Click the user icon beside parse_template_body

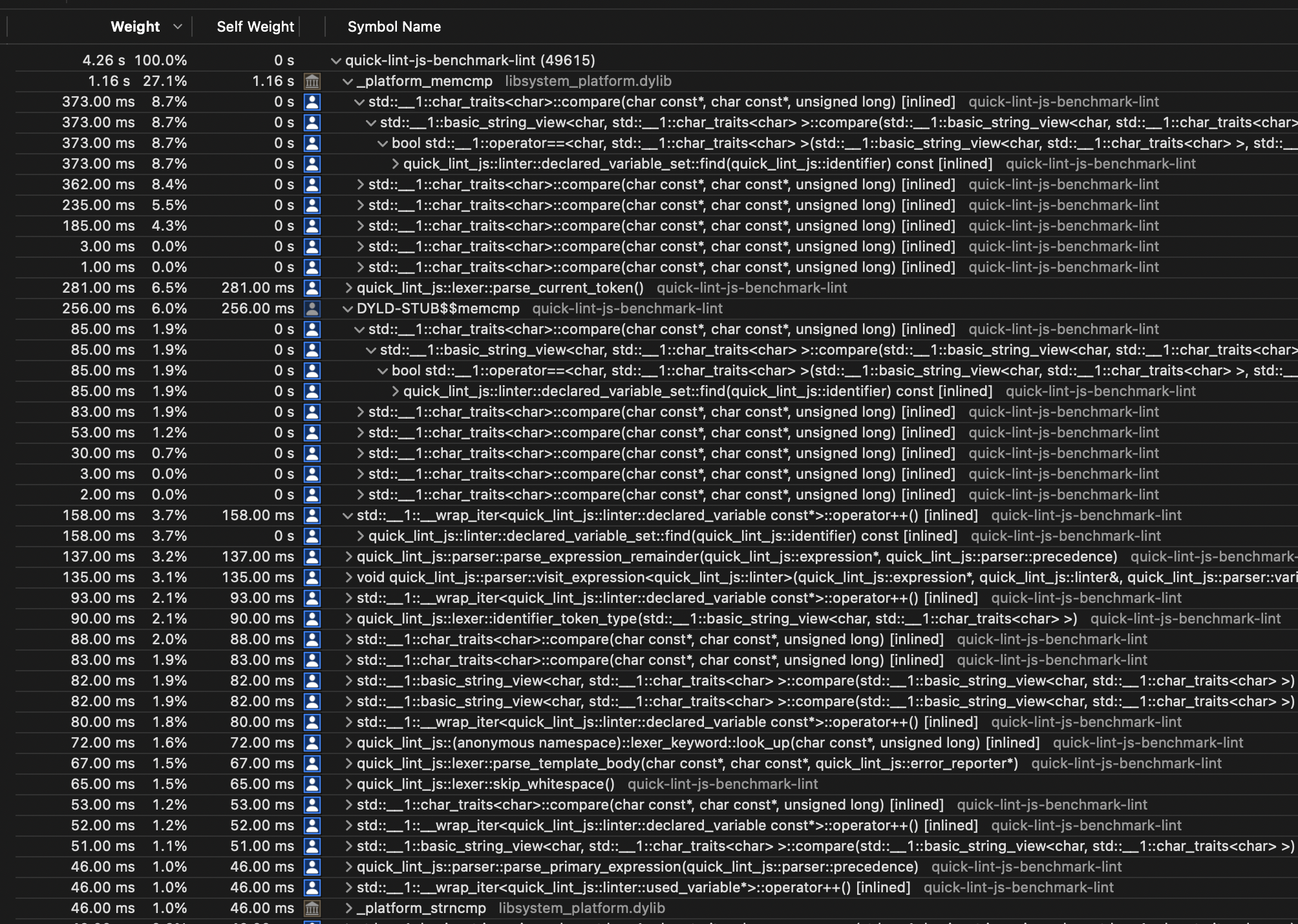(312, 763)
